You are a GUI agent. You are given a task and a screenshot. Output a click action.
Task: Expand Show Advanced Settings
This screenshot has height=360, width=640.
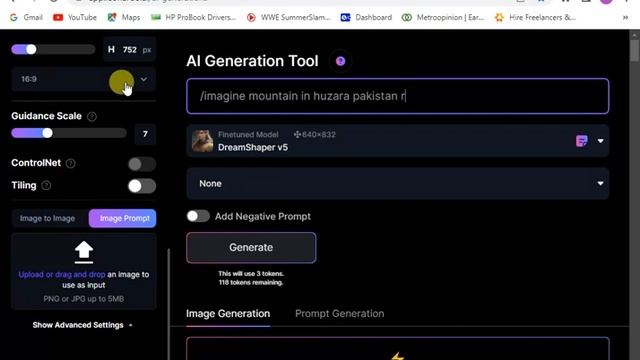82,325
